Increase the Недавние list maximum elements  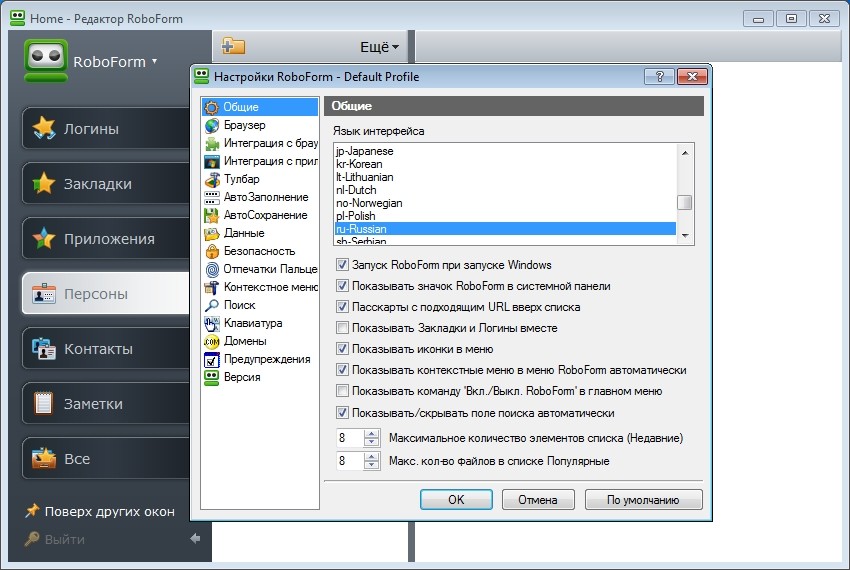(x=371, y=434)
